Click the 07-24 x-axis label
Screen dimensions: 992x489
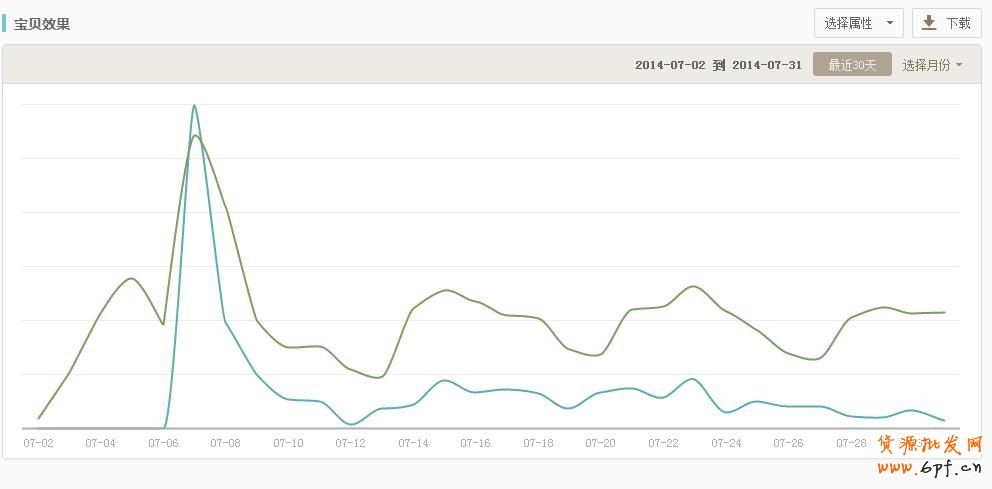[726, 442]
